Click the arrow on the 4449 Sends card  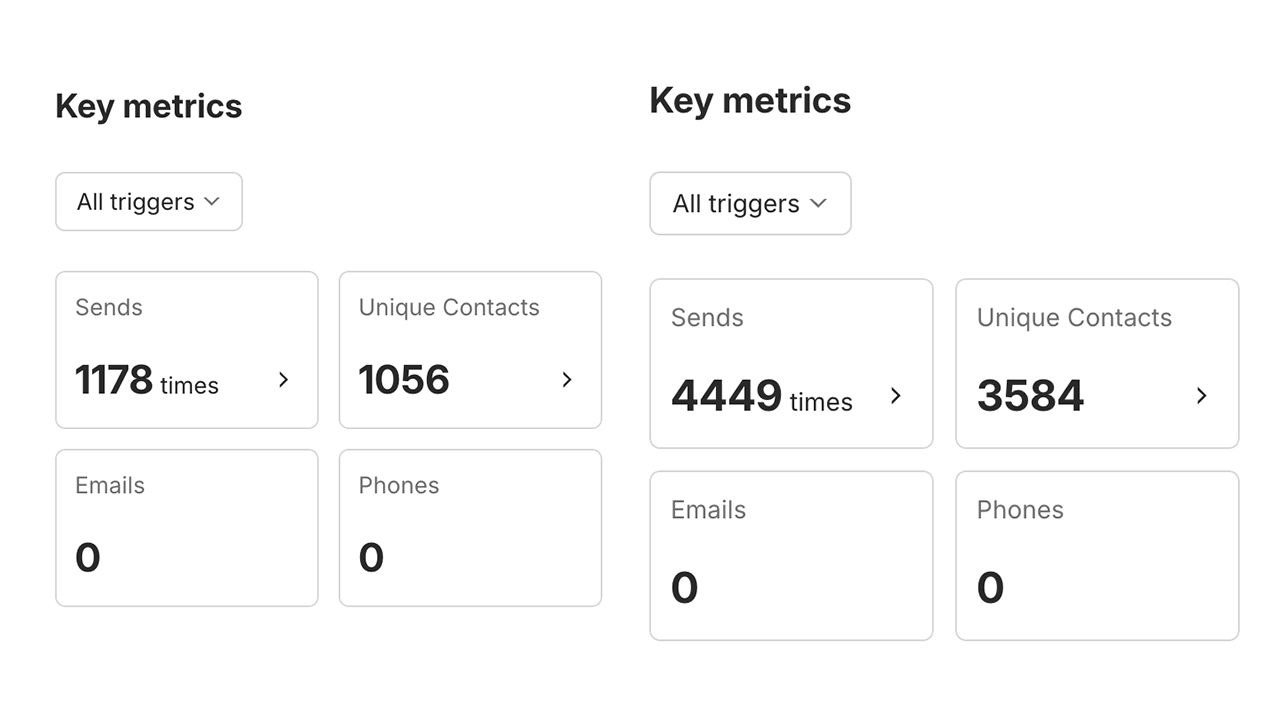896,396
